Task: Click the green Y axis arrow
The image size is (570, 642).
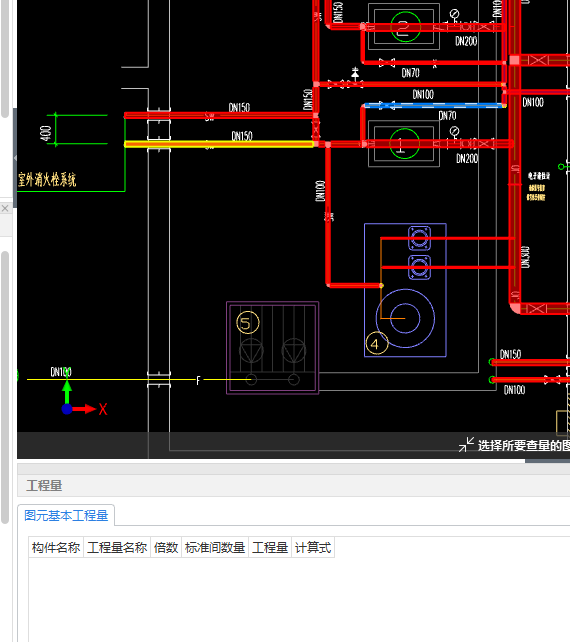Action: point(67,392)
